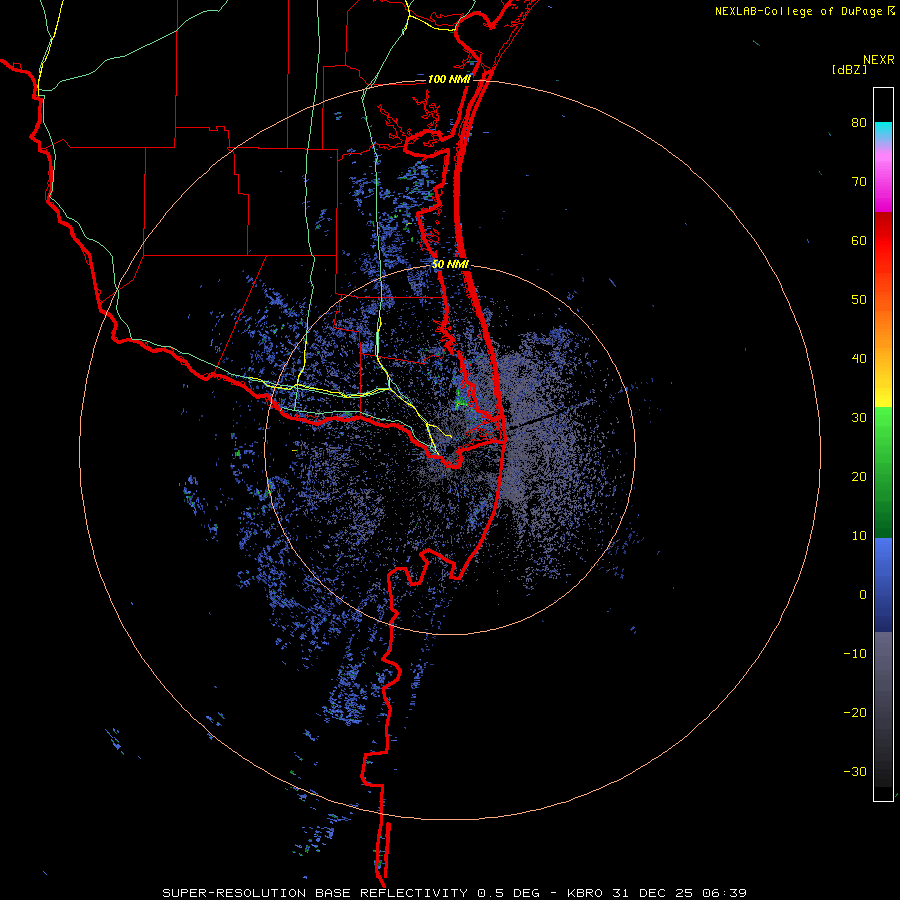Click the 0 value on dBZ scale

coord(863,595)
